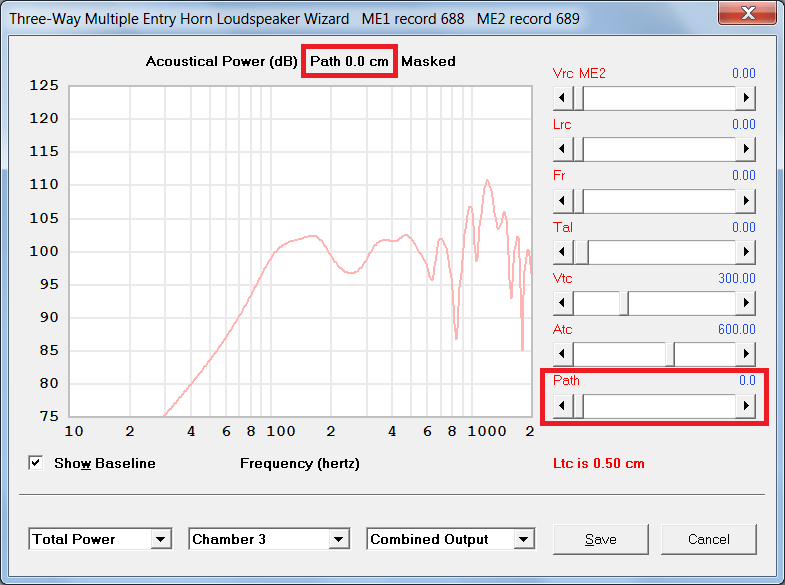
Task: Click the 'Path 0.0 cm' chart label
Action: click(x=349, y=61)
